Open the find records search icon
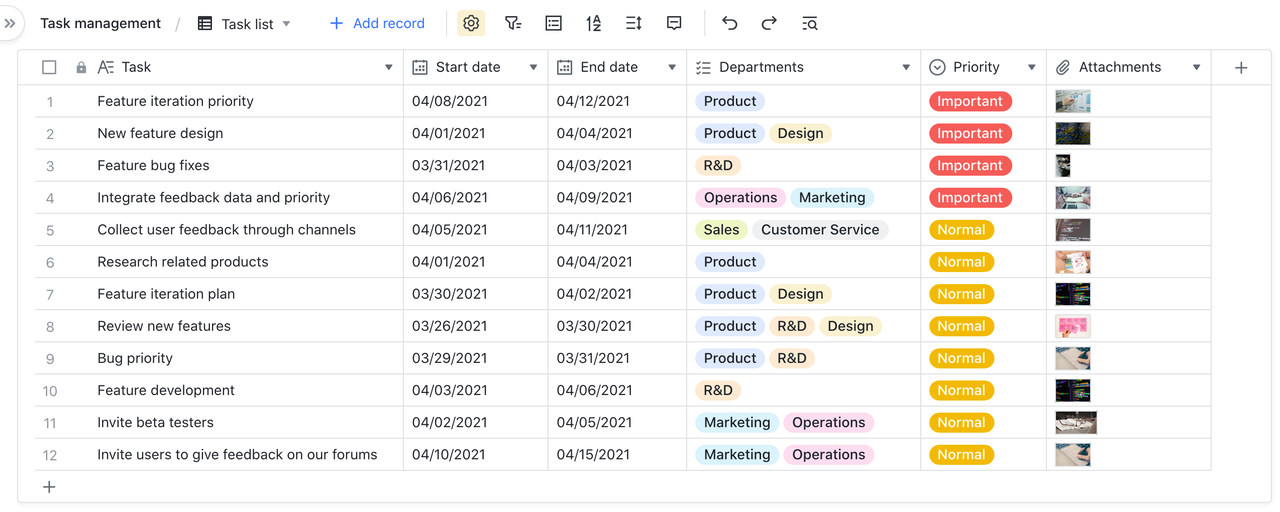This screenshot has height=512, width=1280. pos(810,23)
